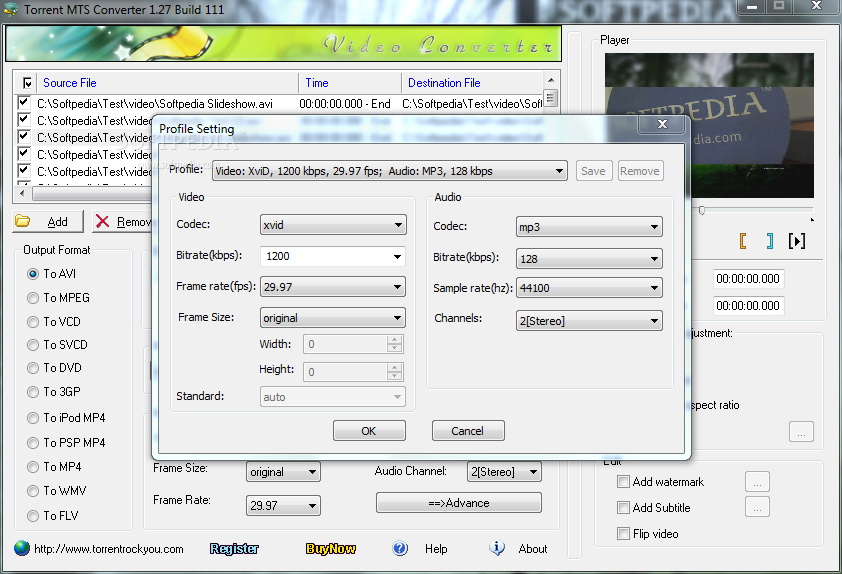Image resolution: width=842 pixels, height=574 pixels.
Task: Click the globe website icon
Action: (x=22, y=548)
